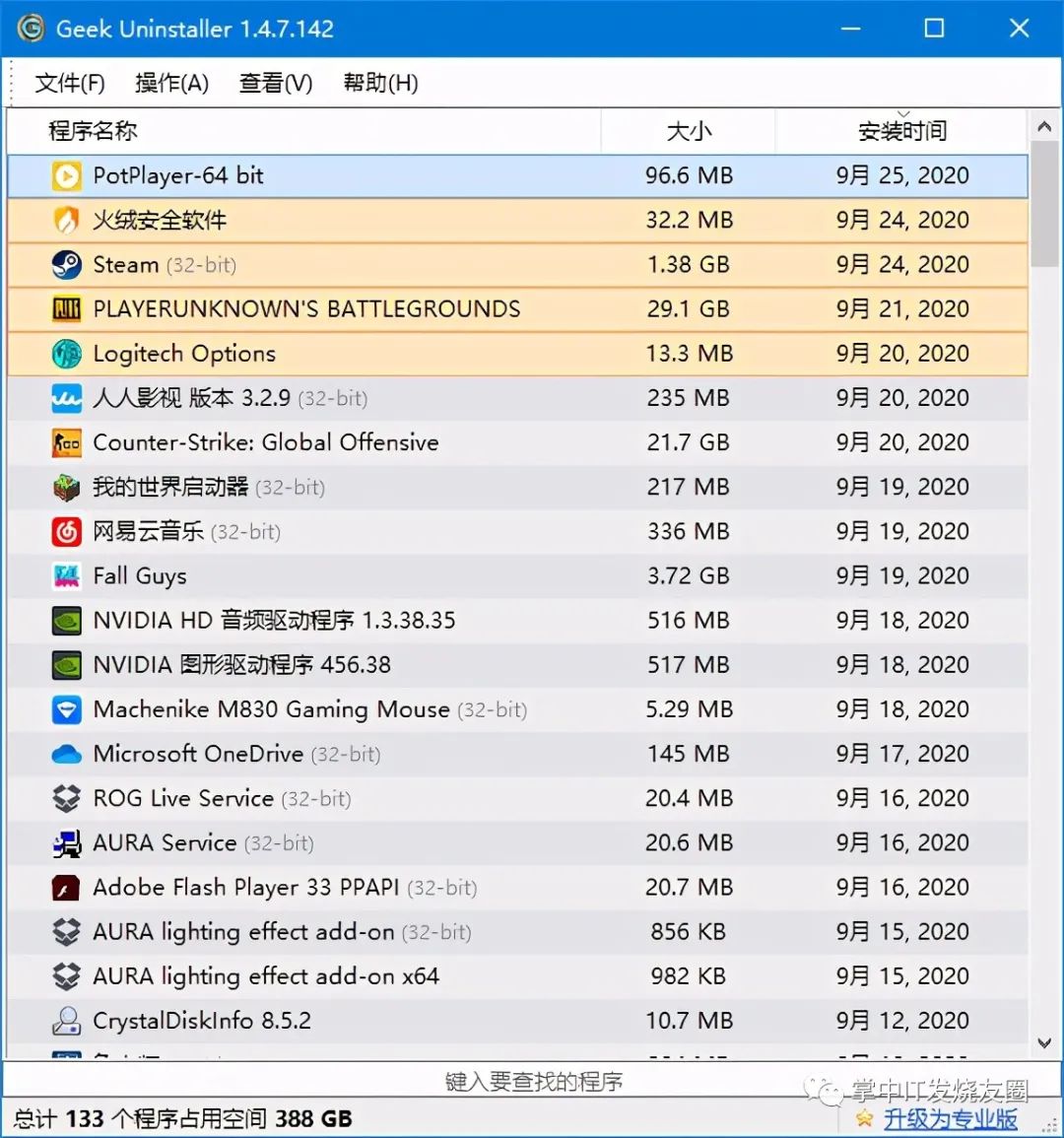Click the NVIDIA HD 音频驱动程序 icon
This screenshot has height=1138, width=1064.
67,621
